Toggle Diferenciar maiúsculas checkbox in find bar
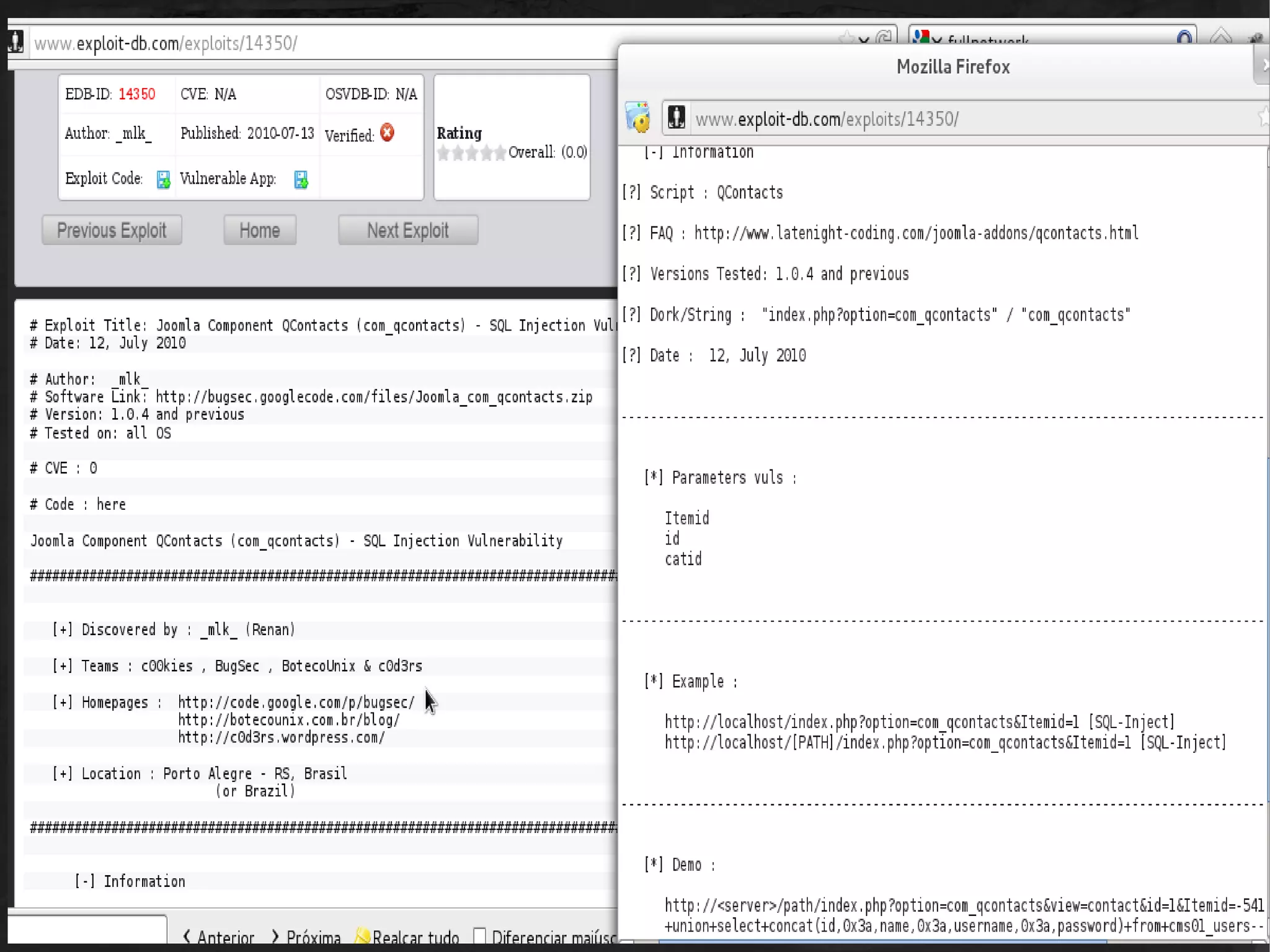Screen dimensions: 1270x952 point(479,936)
